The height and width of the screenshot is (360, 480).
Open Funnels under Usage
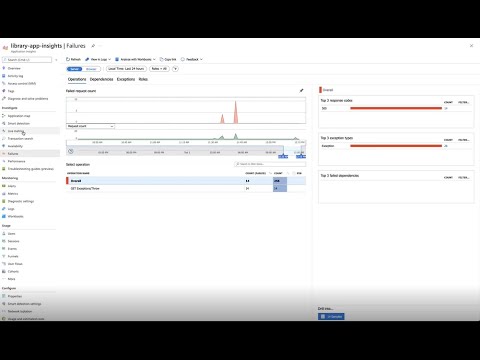pos(13,256)
